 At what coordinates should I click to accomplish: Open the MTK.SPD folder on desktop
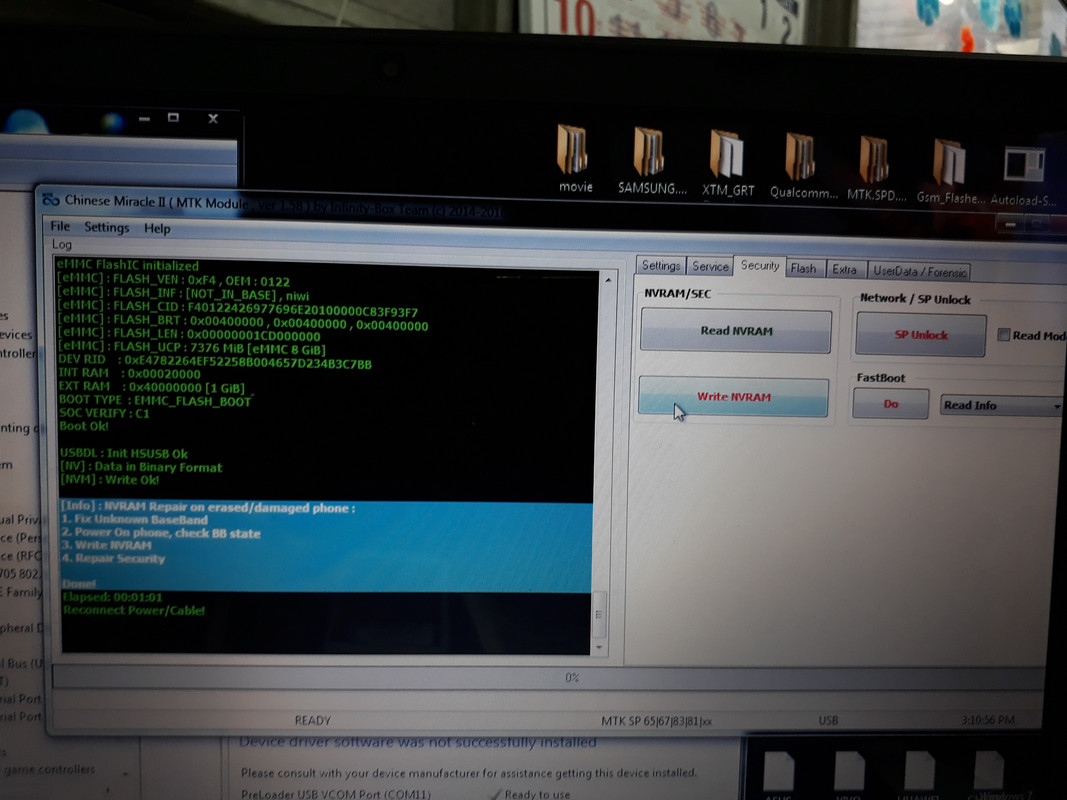[x=876, y=169]
